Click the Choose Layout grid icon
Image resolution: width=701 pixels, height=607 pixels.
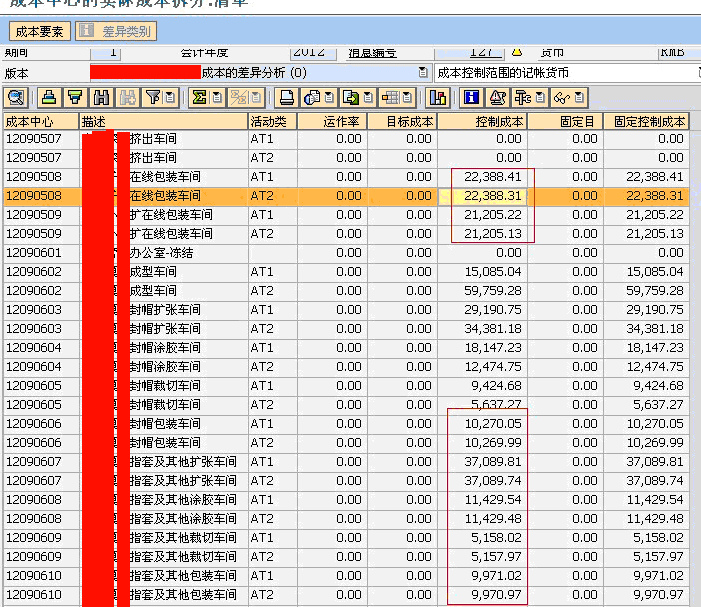coord(390,97)
